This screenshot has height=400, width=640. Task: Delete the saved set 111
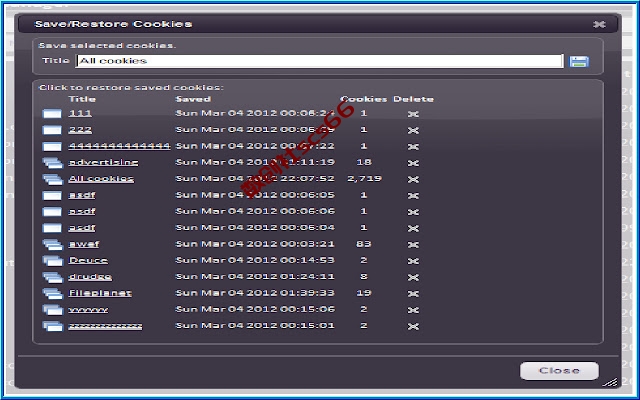[x=413, y=114]
